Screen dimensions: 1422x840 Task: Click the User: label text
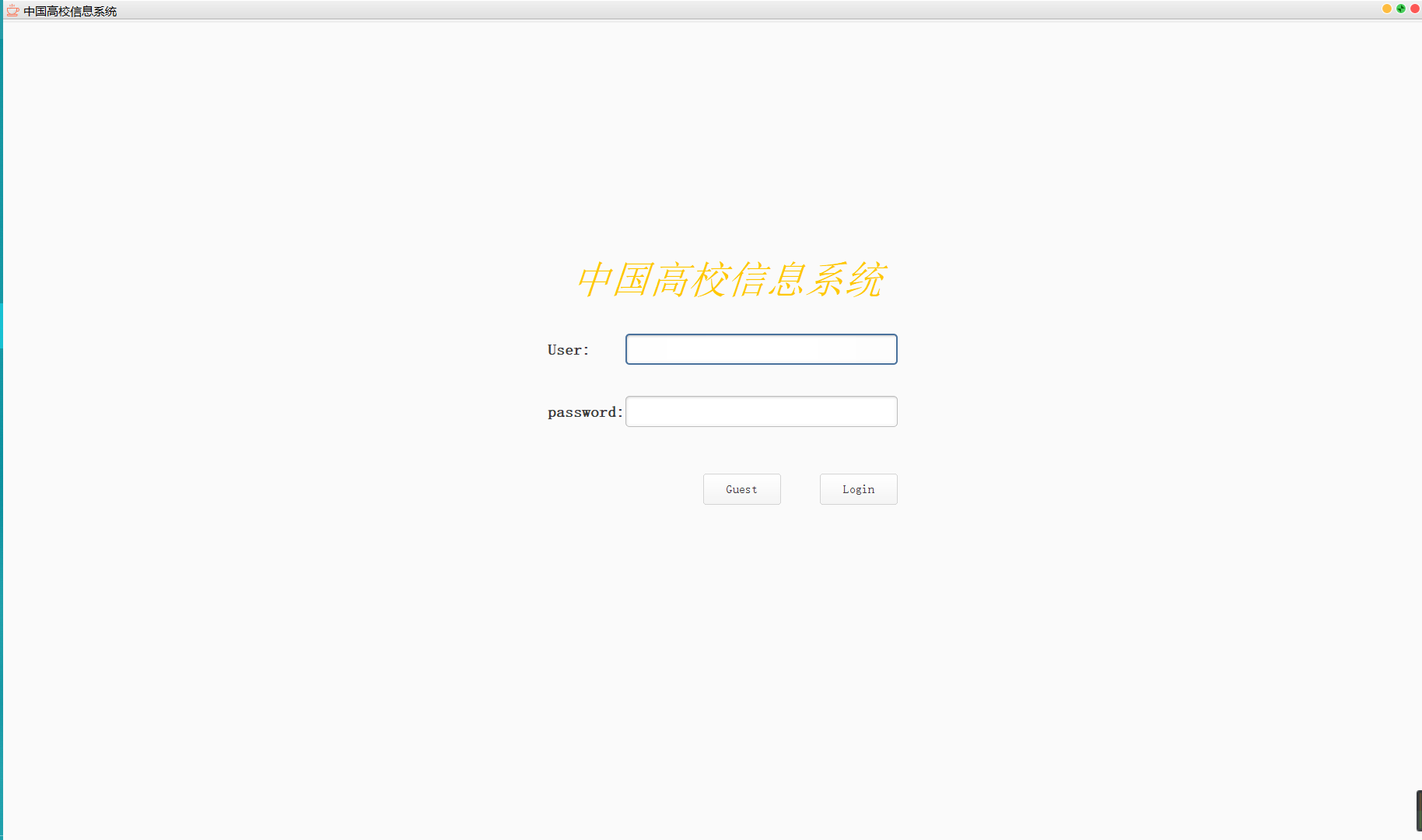click(568, 349)
